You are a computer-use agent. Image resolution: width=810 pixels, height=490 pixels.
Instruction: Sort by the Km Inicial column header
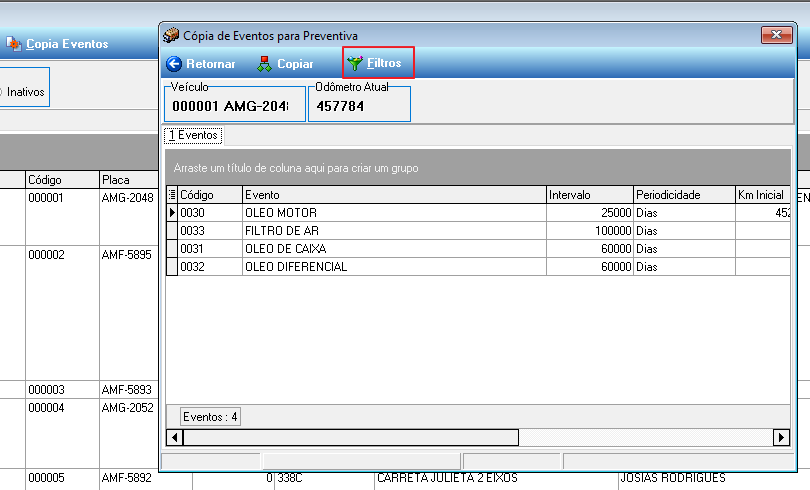763,195
